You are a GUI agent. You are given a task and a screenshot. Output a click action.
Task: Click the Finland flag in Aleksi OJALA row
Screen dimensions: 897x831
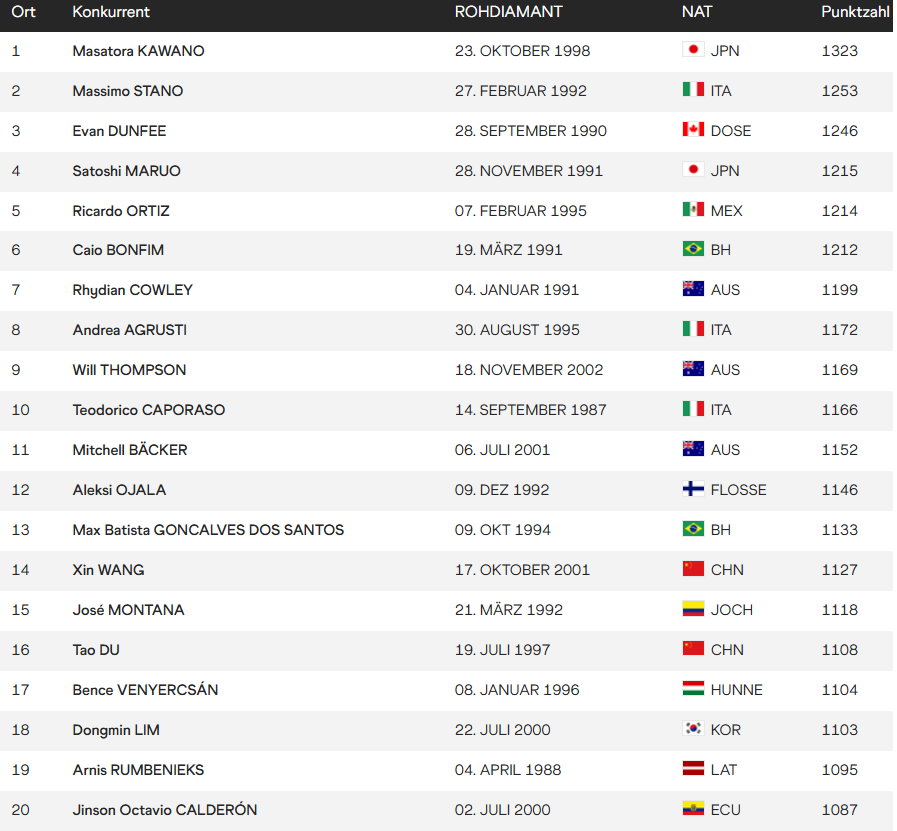click(x=693, y=489)
